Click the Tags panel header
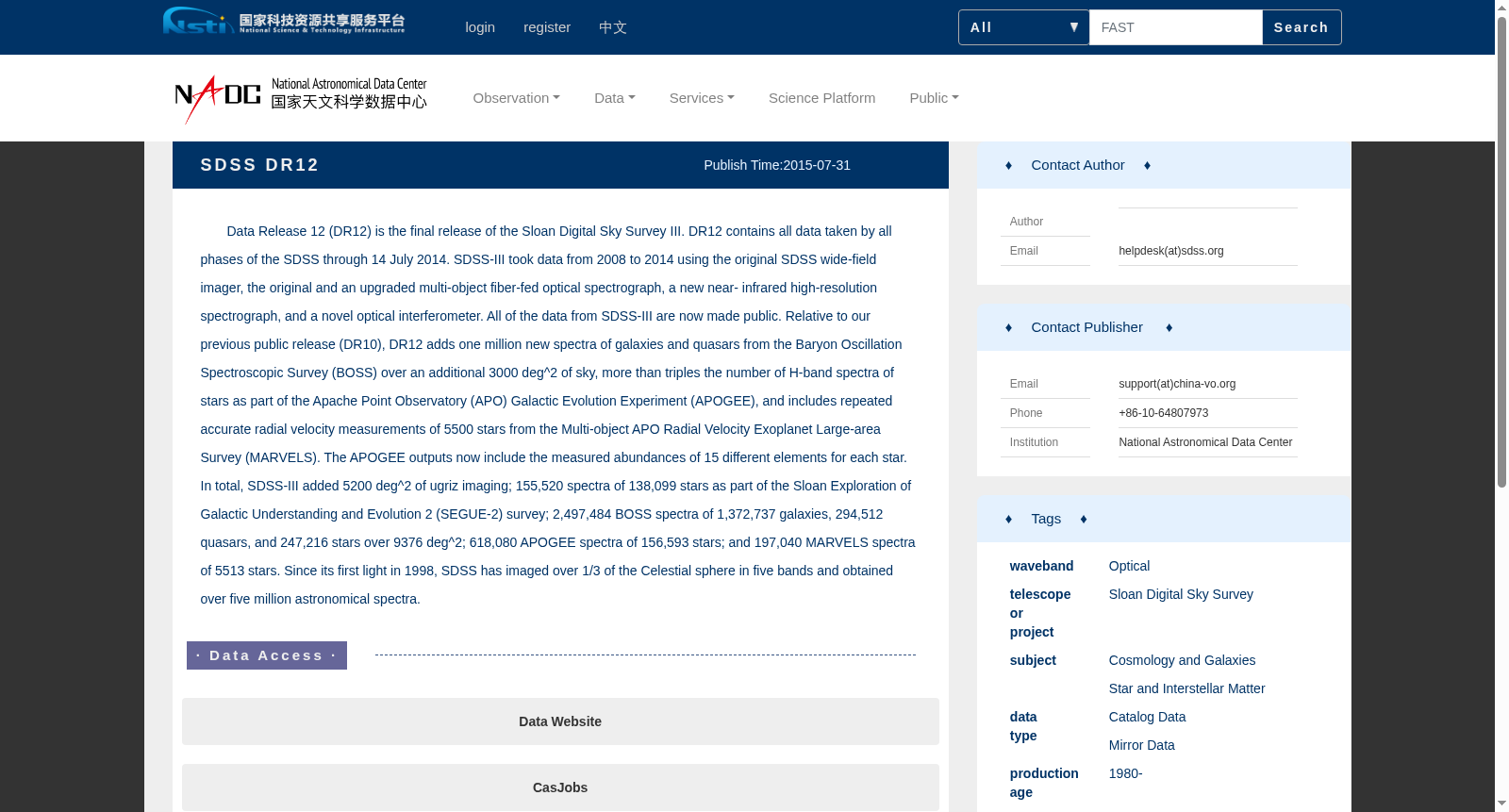 tap(1164, 519)
